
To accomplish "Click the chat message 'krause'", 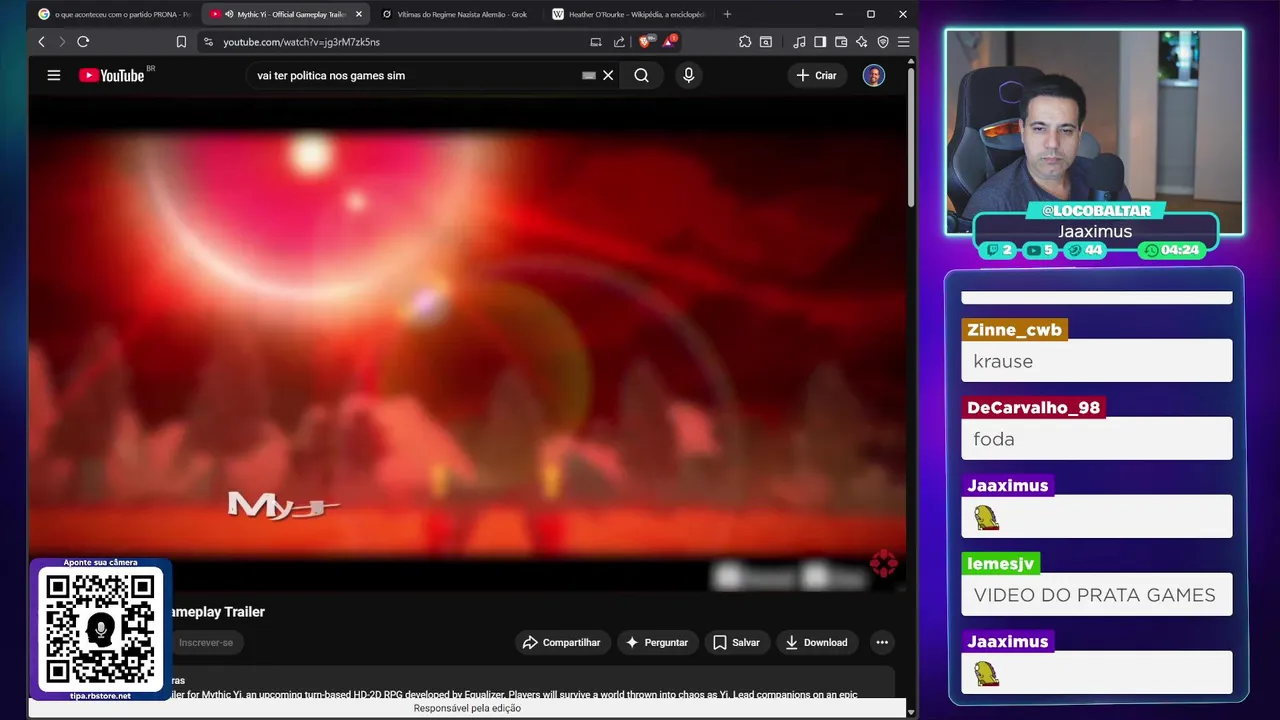I will [1003, 361].
